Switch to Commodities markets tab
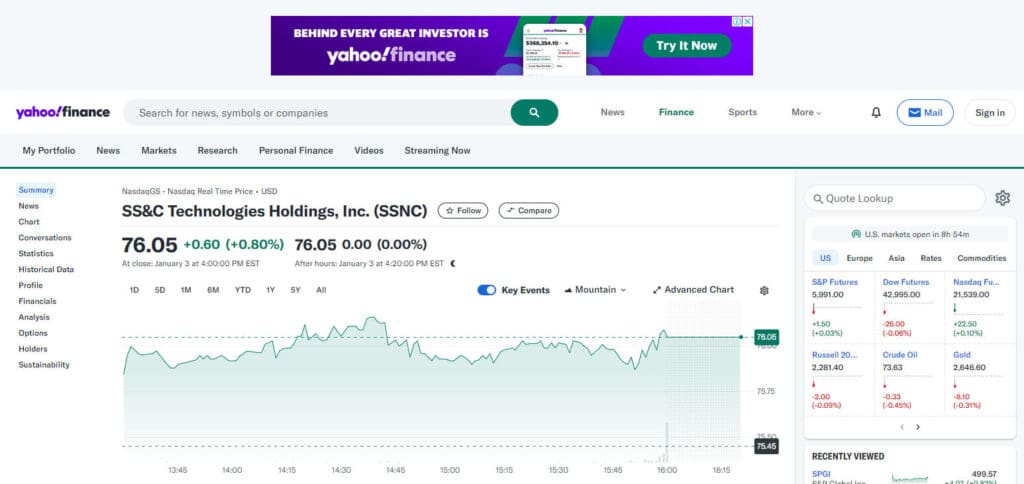This screenshot has height=484, width=1024. (982, 258)
